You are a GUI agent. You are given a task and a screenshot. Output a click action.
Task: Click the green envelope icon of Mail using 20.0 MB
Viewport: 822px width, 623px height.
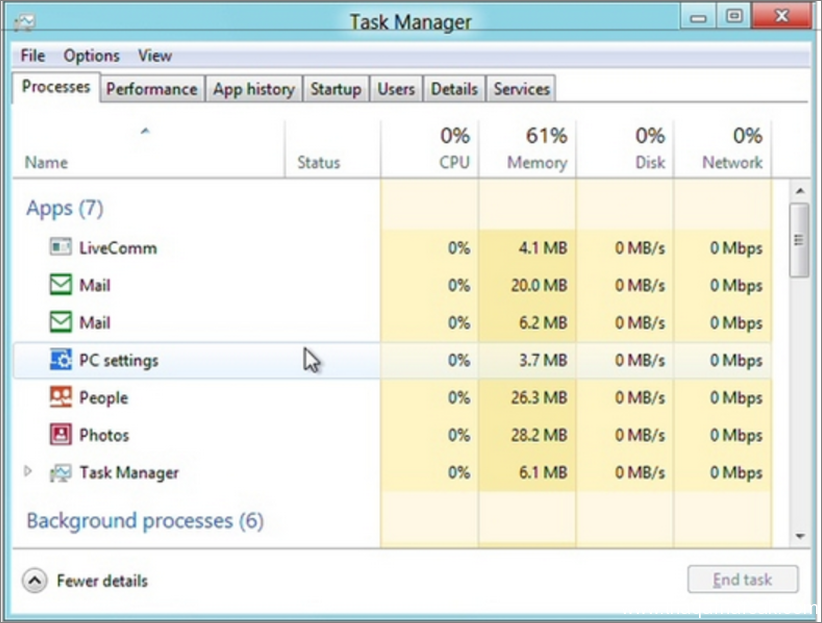60,285
